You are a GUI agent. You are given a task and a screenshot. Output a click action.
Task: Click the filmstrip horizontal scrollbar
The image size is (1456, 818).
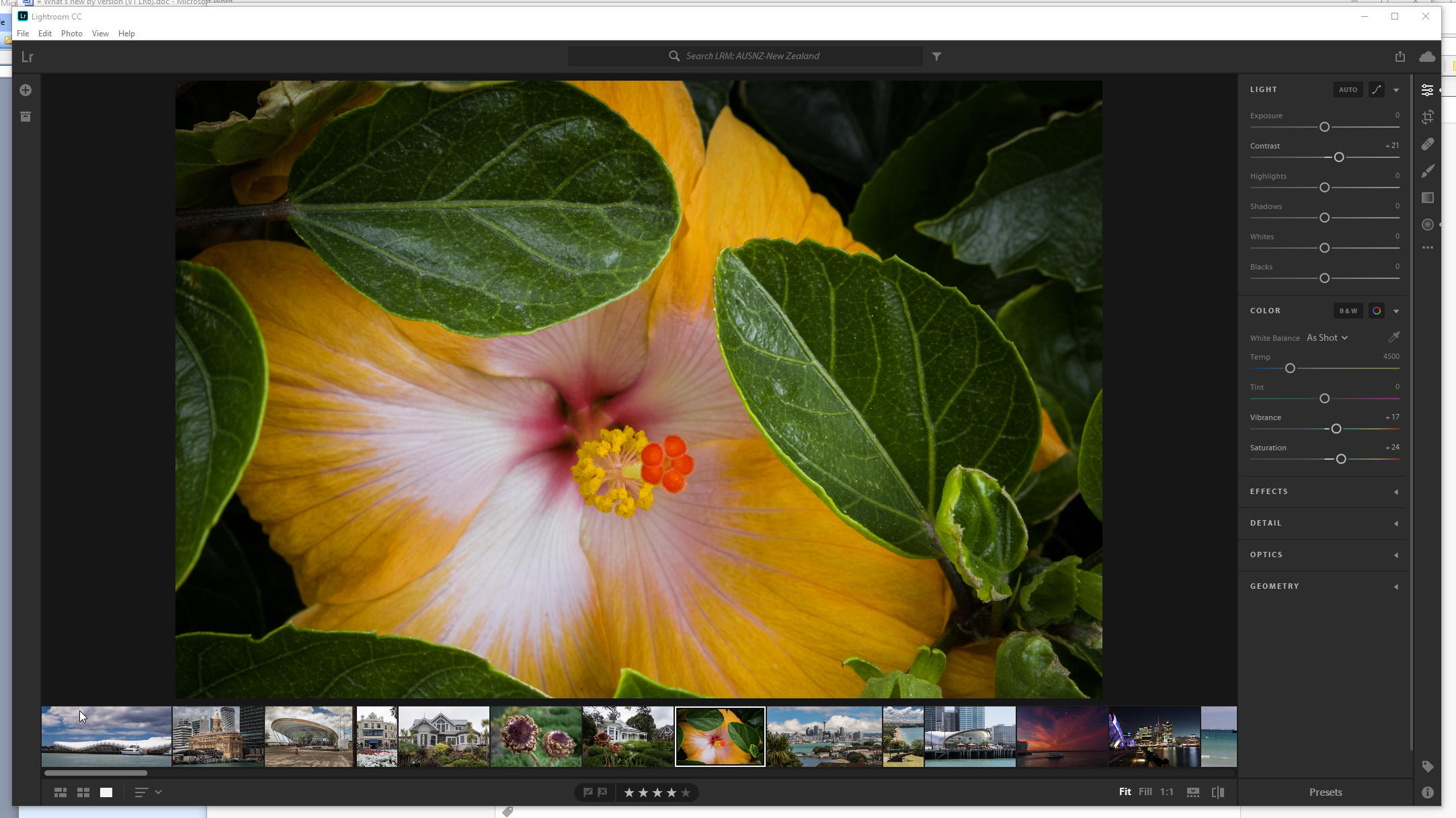tap(95, 773)
